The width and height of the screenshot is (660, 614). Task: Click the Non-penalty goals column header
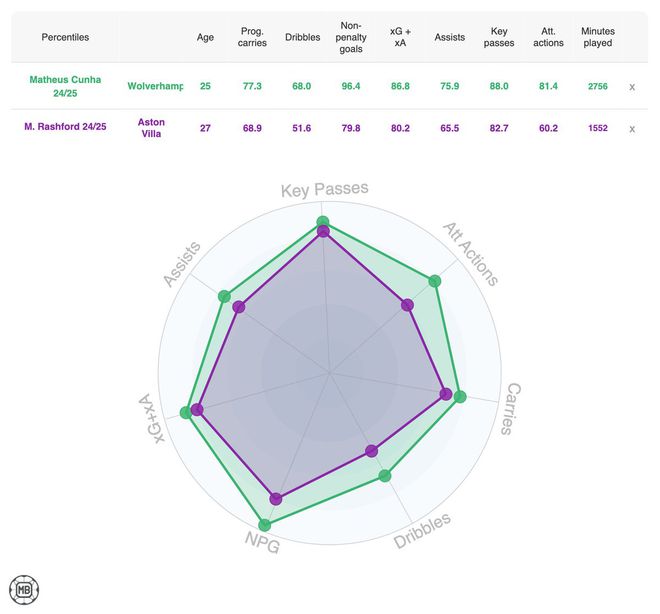click(x=351, y=37)
